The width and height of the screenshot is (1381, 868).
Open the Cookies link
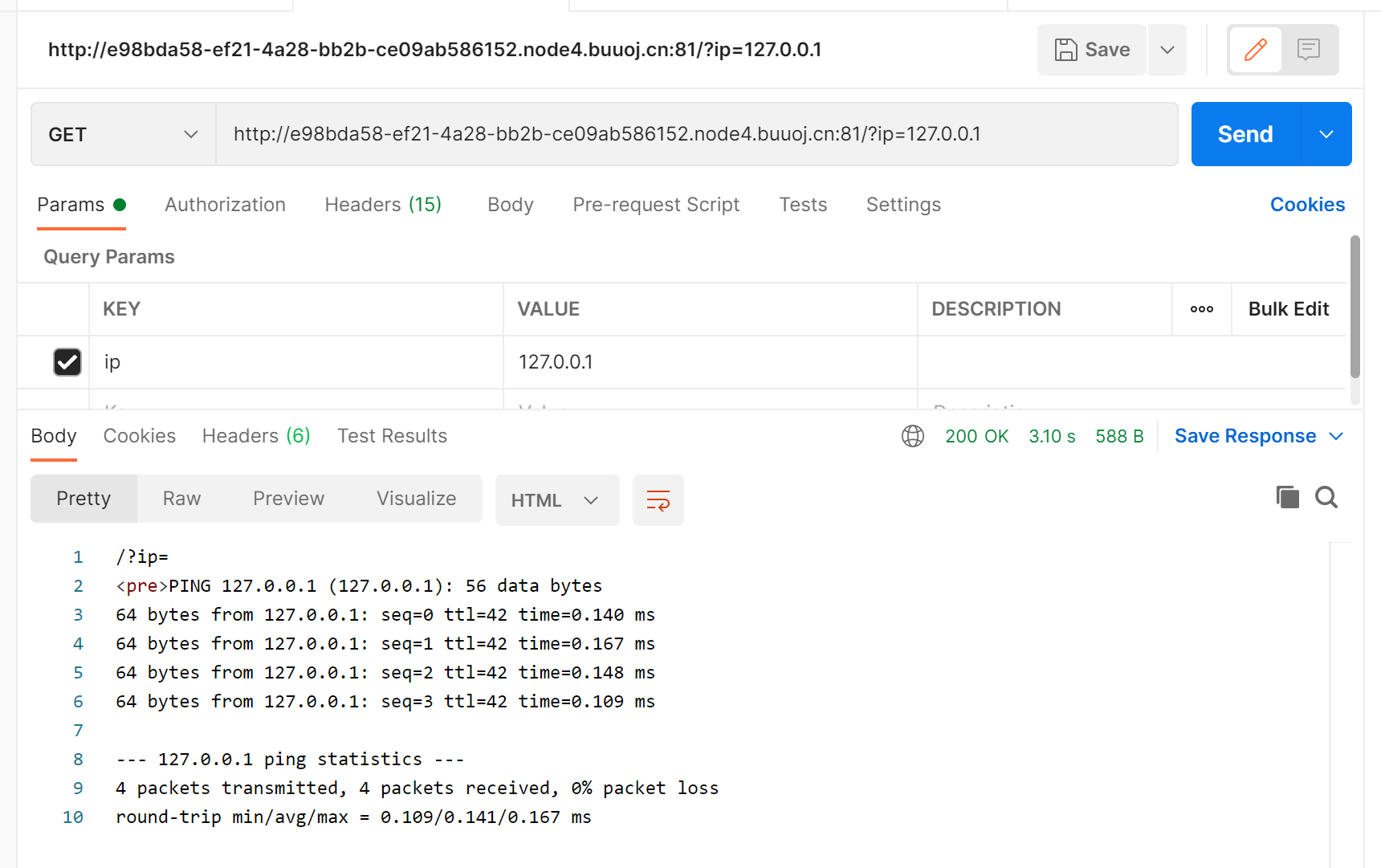[1306, 205]
